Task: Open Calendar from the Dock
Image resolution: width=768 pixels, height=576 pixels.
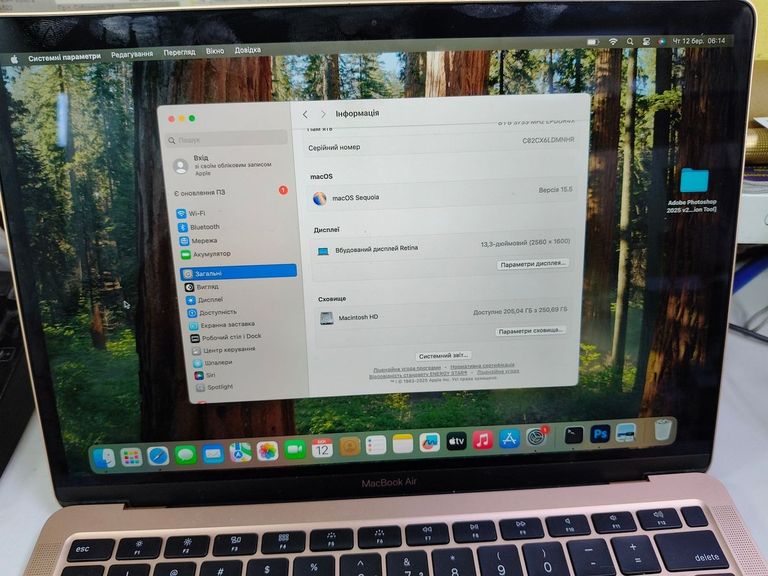Action: (322, 449)
